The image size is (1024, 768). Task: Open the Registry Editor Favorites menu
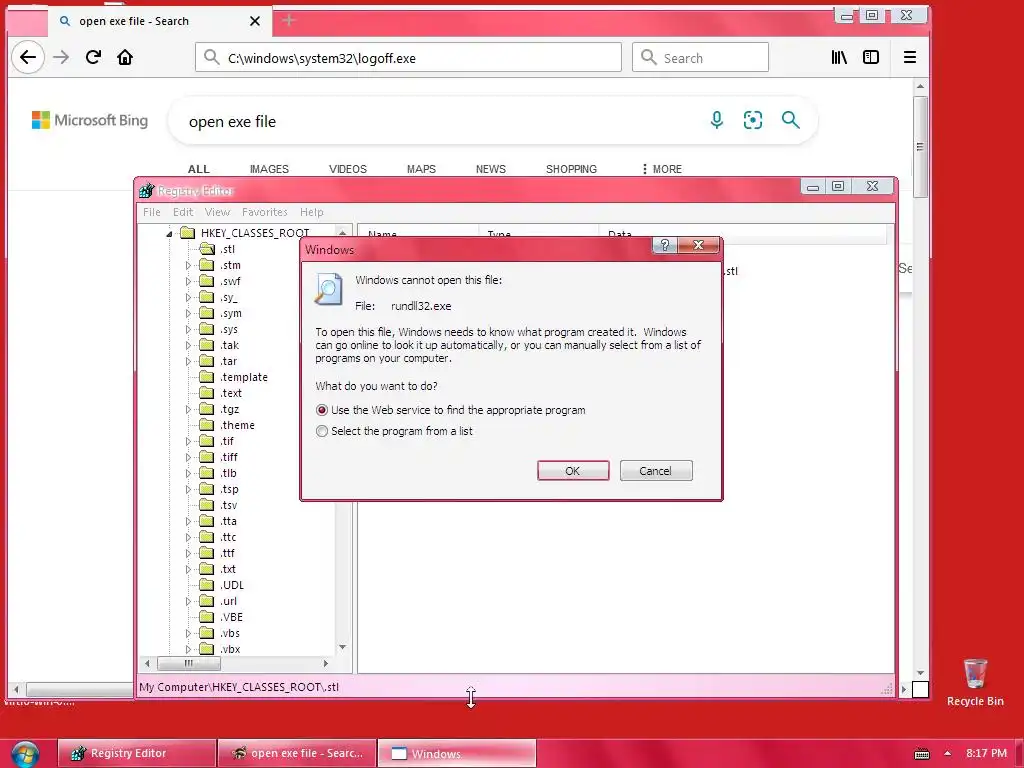[264, 212]
